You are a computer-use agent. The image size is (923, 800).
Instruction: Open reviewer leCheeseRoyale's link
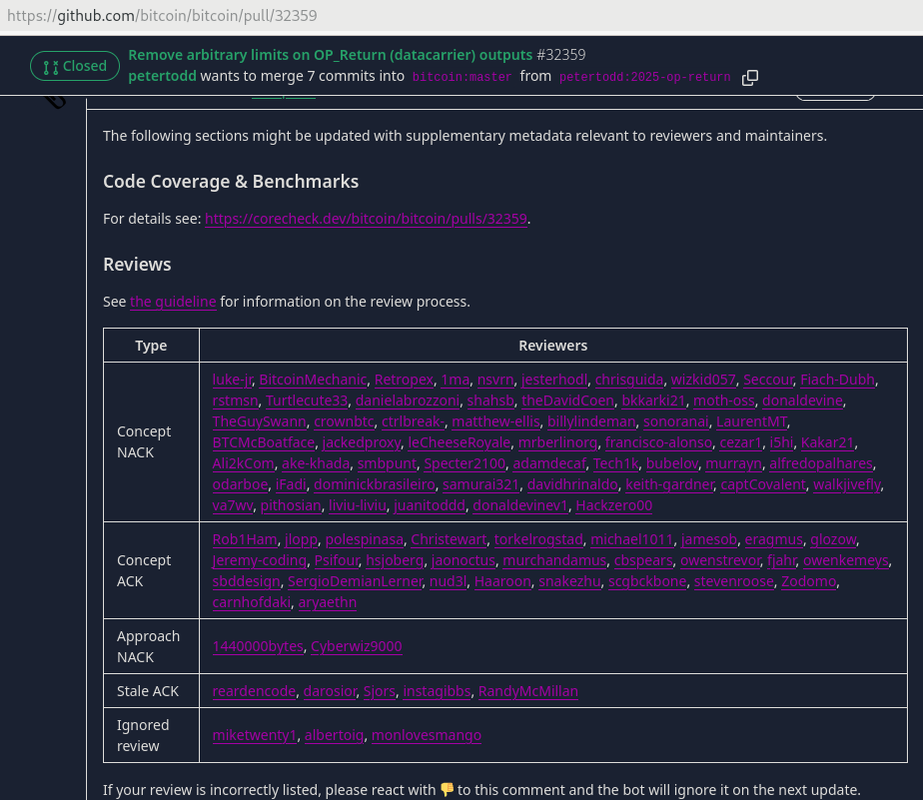tap(459, 443)
